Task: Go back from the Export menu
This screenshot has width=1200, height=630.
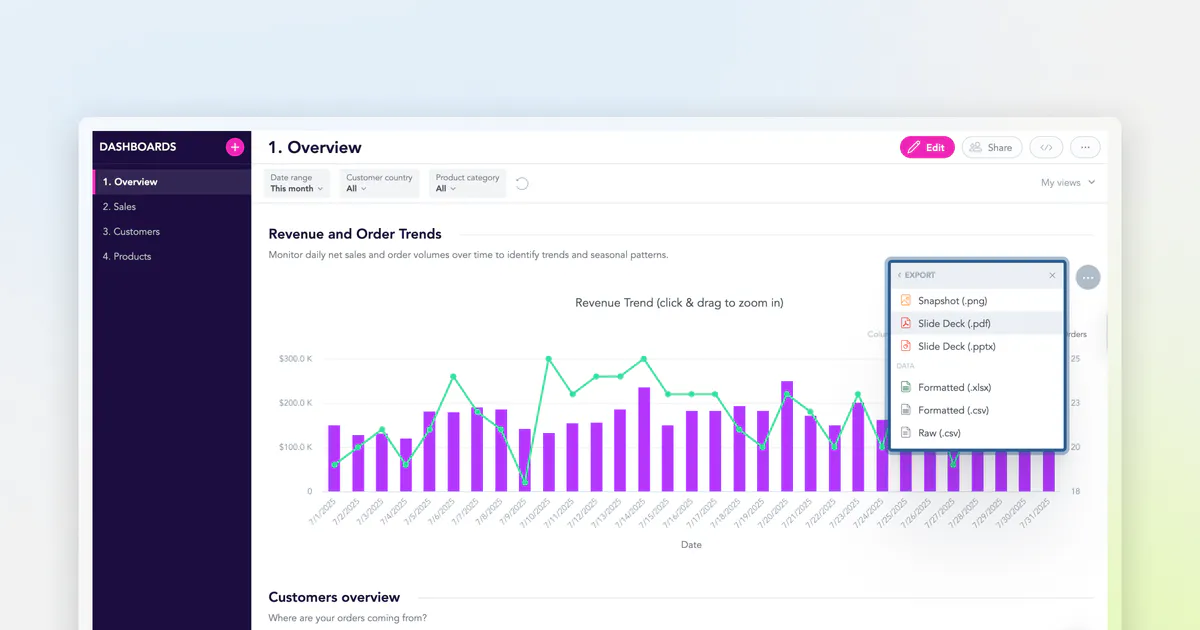Action: [x=899, y=275]
